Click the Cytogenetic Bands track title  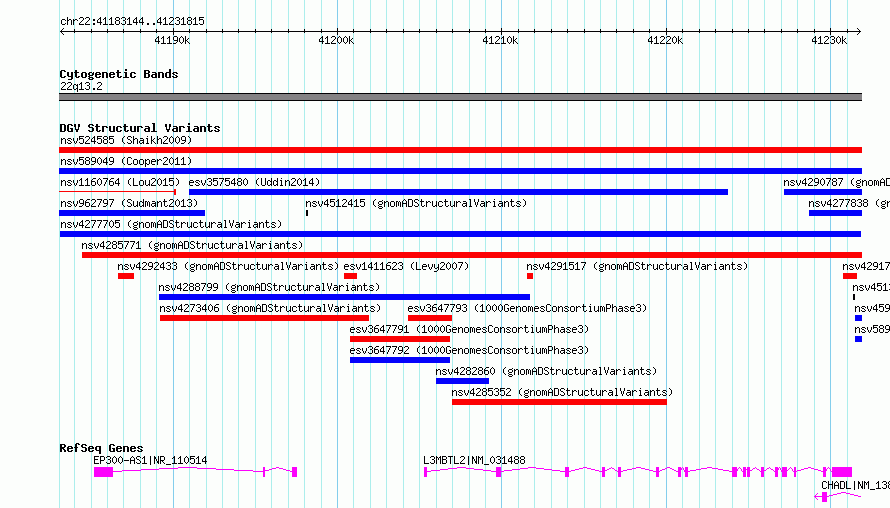click(119, 74)
